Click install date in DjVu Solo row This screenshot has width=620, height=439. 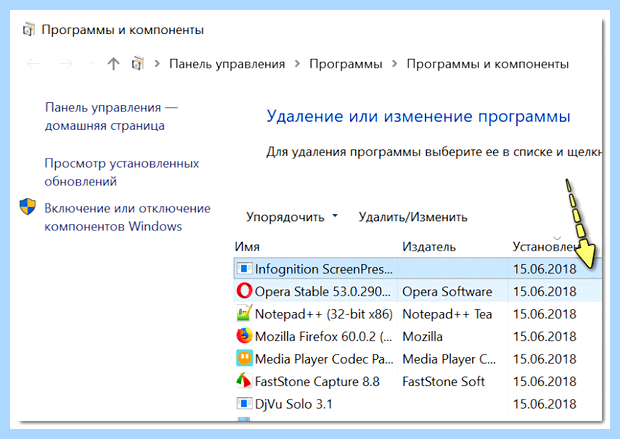pyautogui.click(x=544, y=404)
